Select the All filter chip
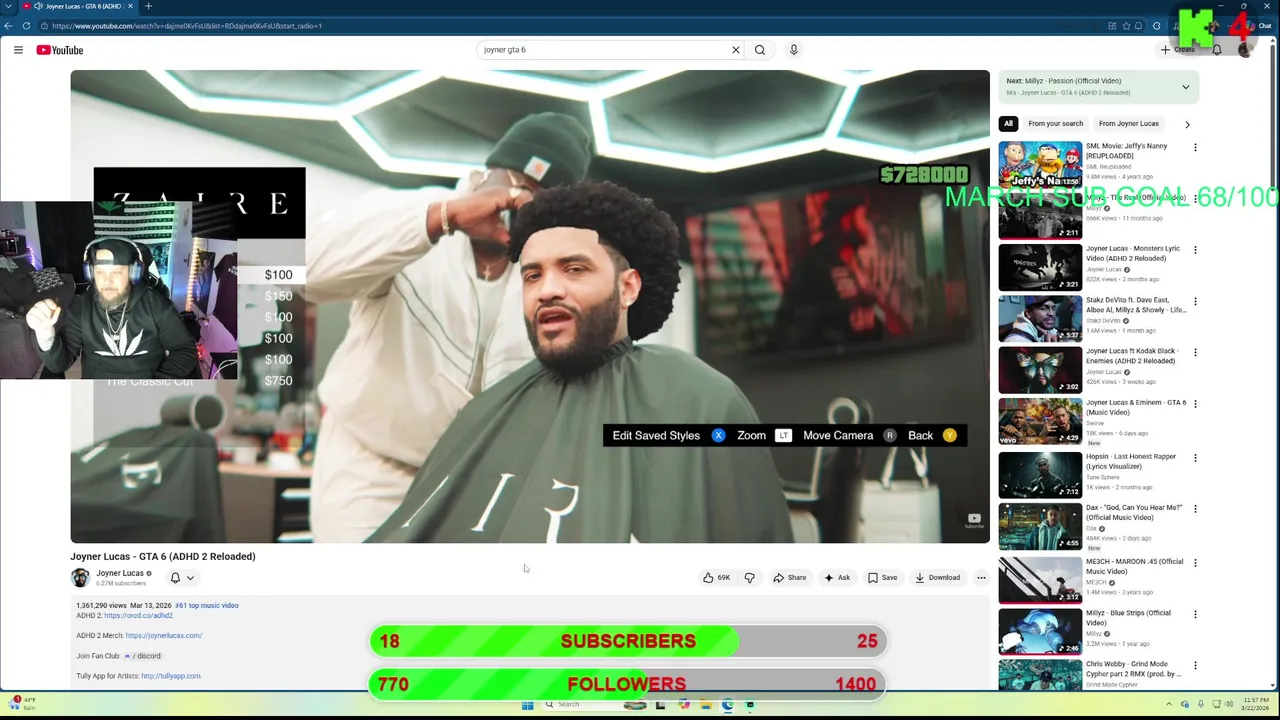Image resolution: width=1280 pixels, height=720 pixels. (x=1008, y=124)
